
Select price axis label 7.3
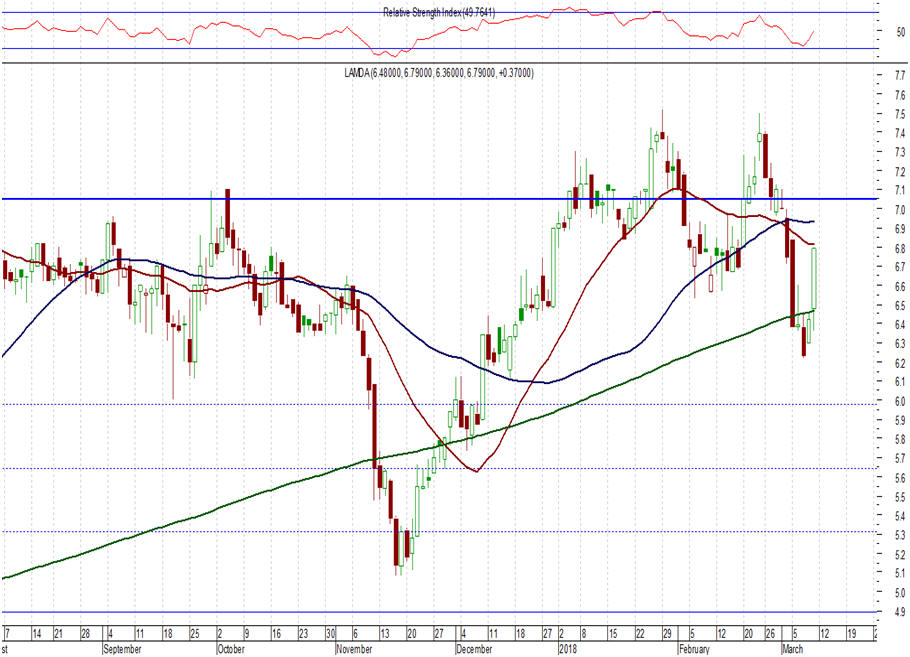click(x=900, y=152)
